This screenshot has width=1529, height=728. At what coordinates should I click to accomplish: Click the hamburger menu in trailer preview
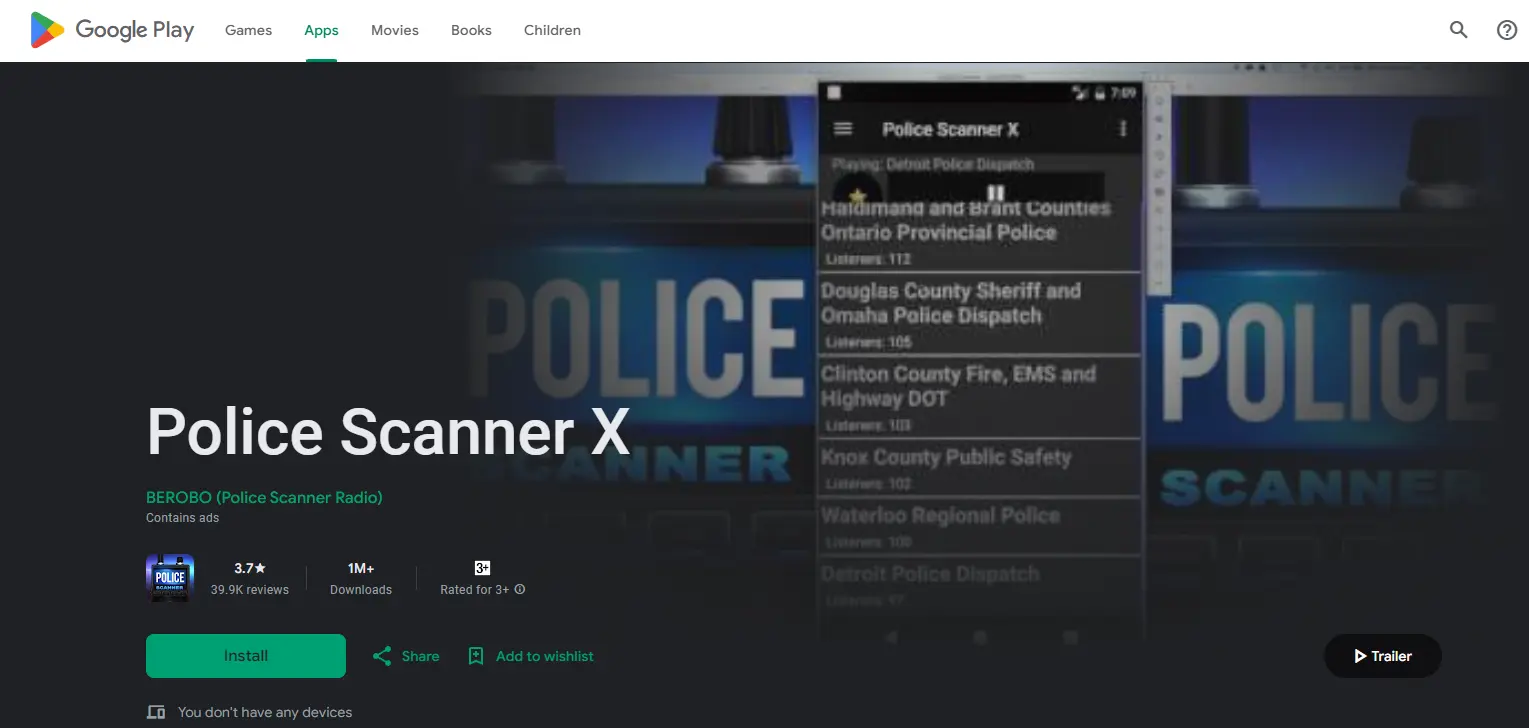point(843,129)
